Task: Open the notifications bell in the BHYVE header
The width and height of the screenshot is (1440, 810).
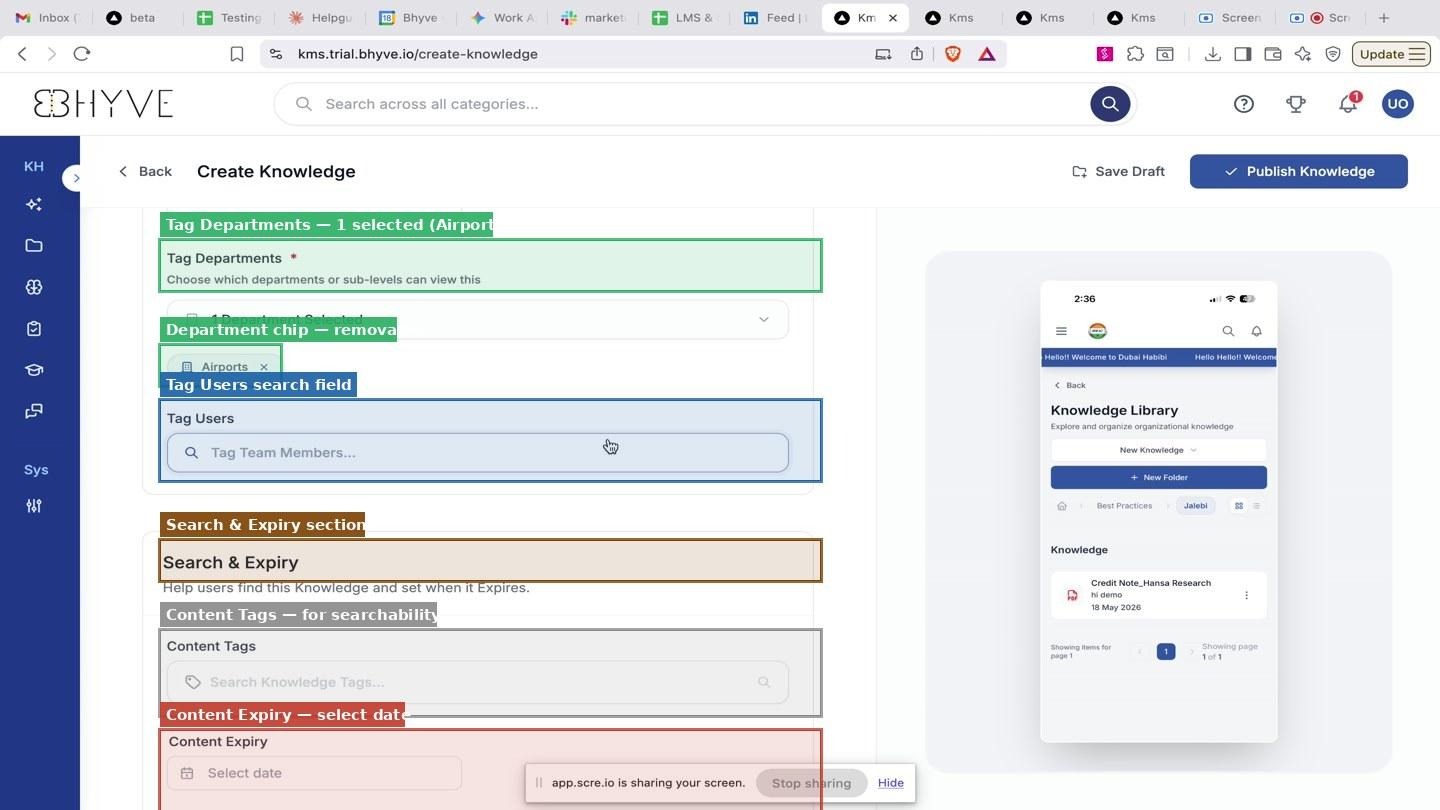Action: [1348, 103]
